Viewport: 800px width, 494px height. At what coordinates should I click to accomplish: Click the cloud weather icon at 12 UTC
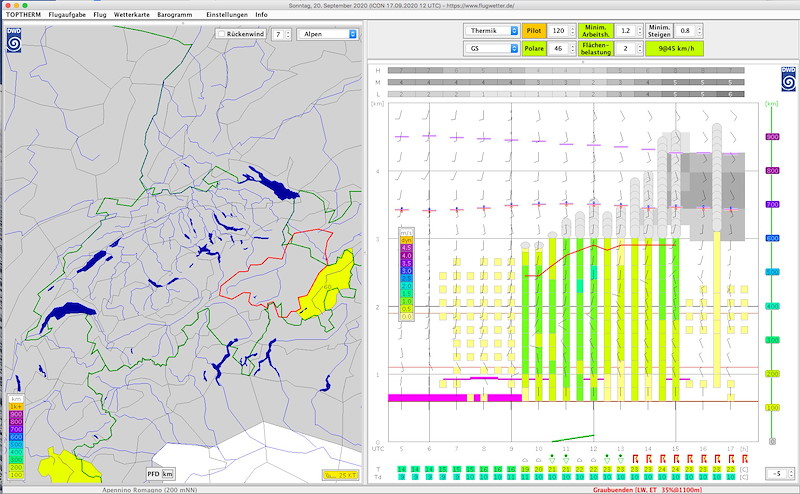click(x=593, y=459)
